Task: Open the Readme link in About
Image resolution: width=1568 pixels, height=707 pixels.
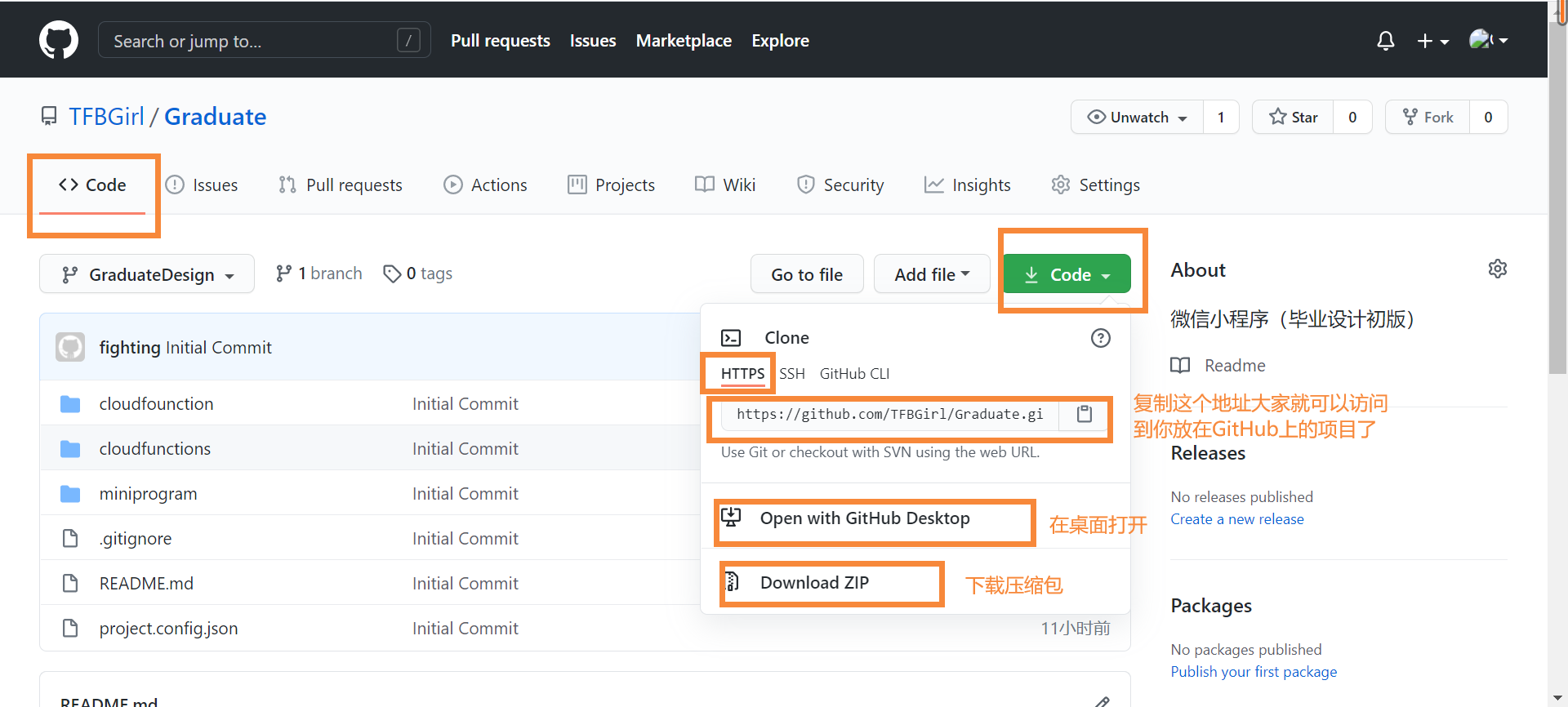Action: [x=1218, y=366]
